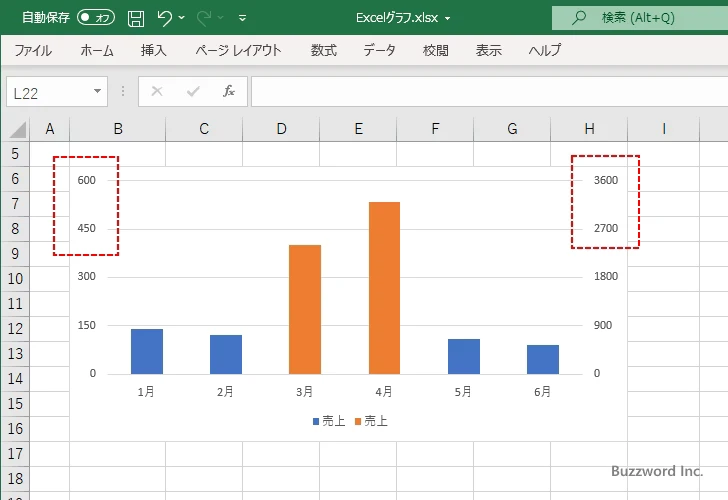Click the 900 label on the secondary axis

pyautogui.click(x=603, y=325)
